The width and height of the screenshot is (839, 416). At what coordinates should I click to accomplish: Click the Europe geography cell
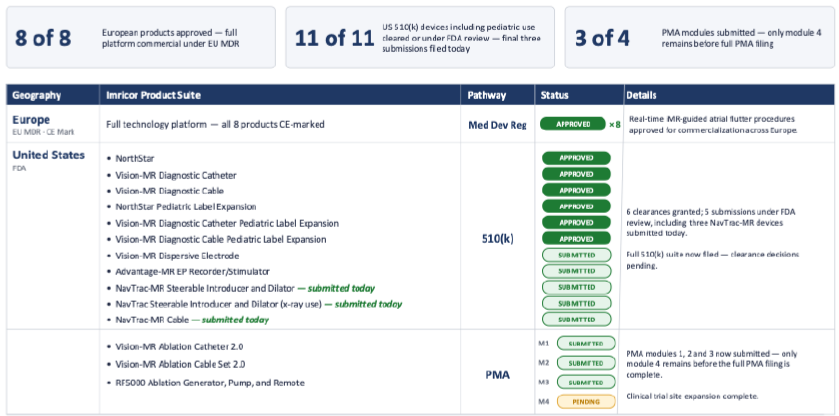point(52,124)
